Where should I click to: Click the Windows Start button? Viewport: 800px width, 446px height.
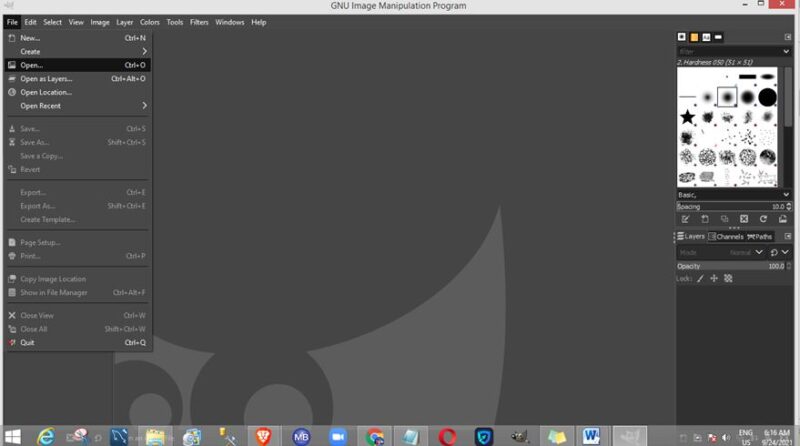click(12, 436)
